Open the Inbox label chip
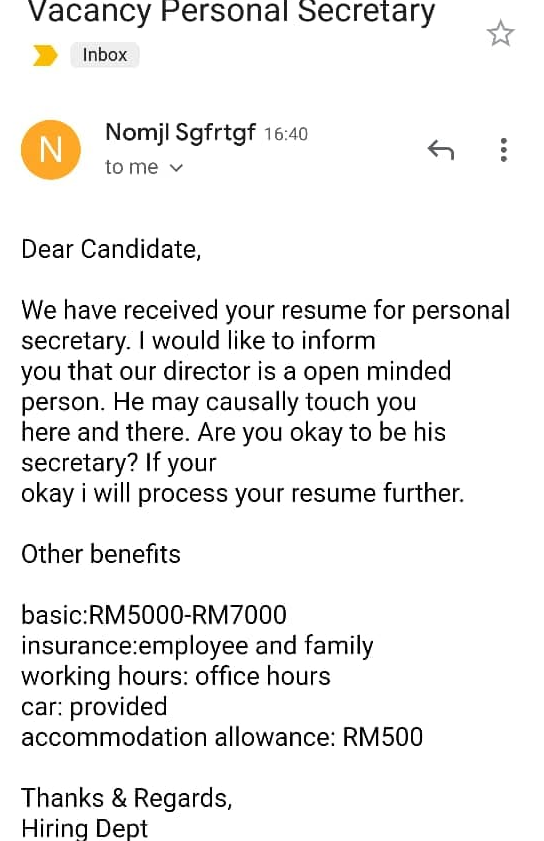Image resolution: width=544 pixels, height=841 pixels. tap(105, 55)
